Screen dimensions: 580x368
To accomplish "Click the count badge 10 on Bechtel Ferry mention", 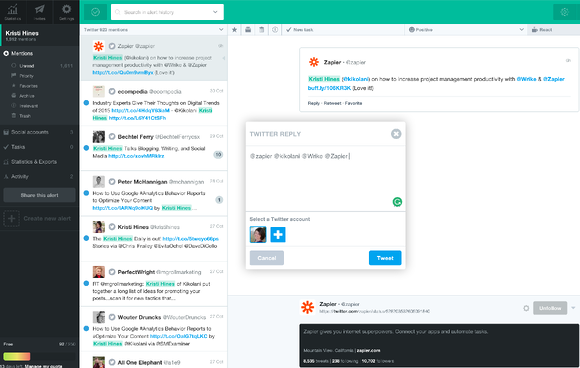I will (x=218, y=154).
